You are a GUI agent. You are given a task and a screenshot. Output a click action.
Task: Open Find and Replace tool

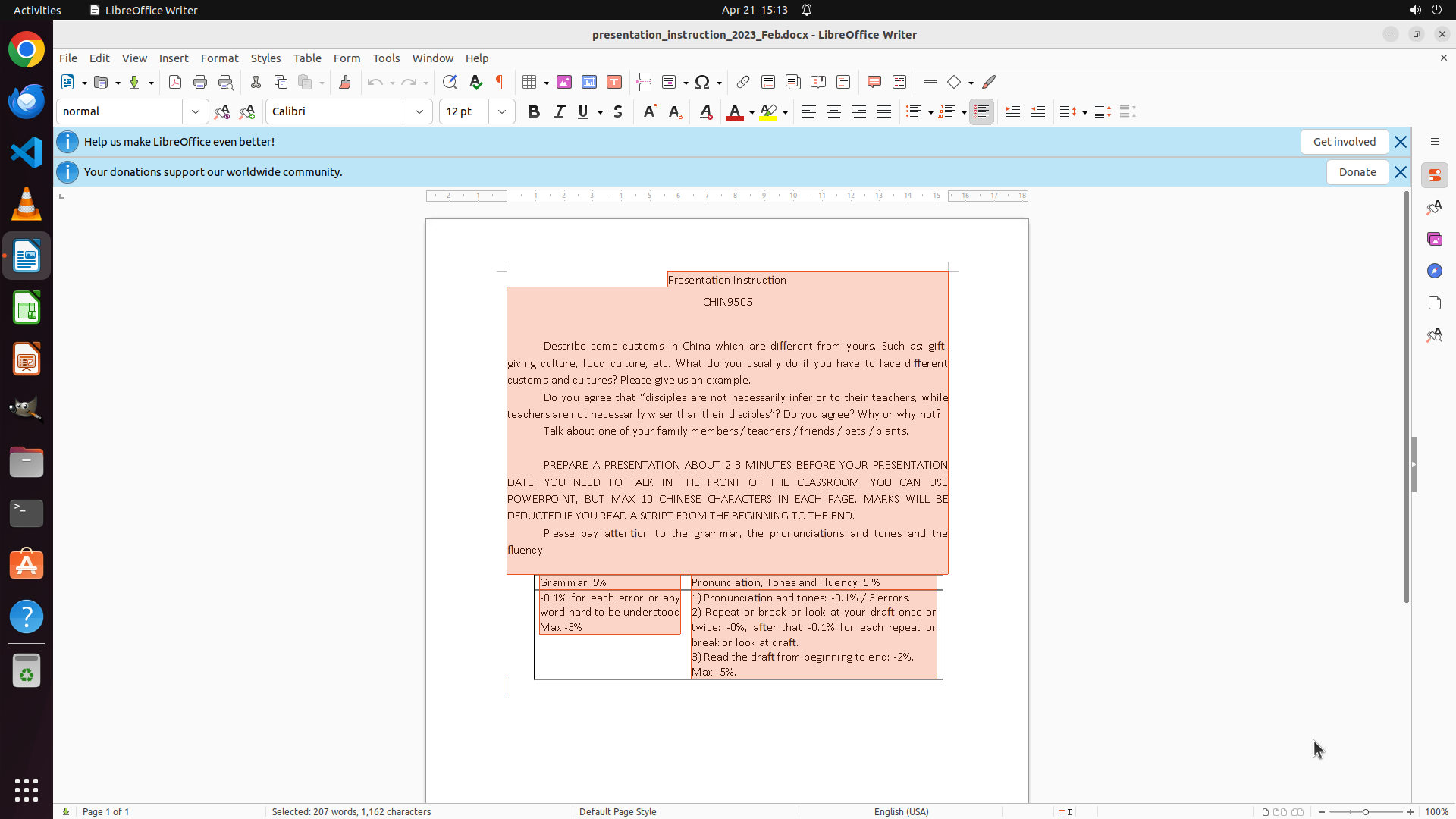point(450,82)
